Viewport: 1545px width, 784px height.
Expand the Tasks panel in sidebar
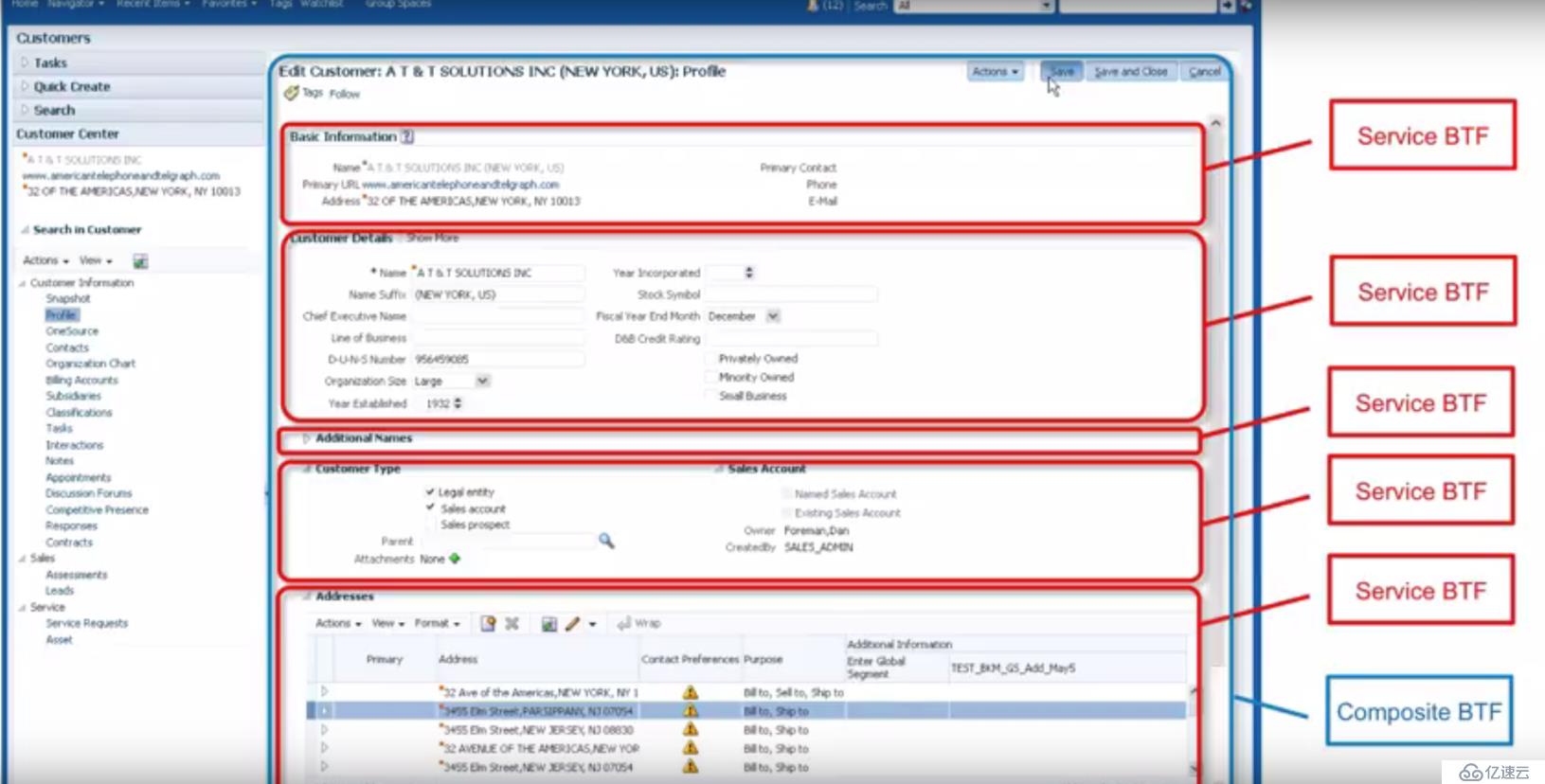25,62
